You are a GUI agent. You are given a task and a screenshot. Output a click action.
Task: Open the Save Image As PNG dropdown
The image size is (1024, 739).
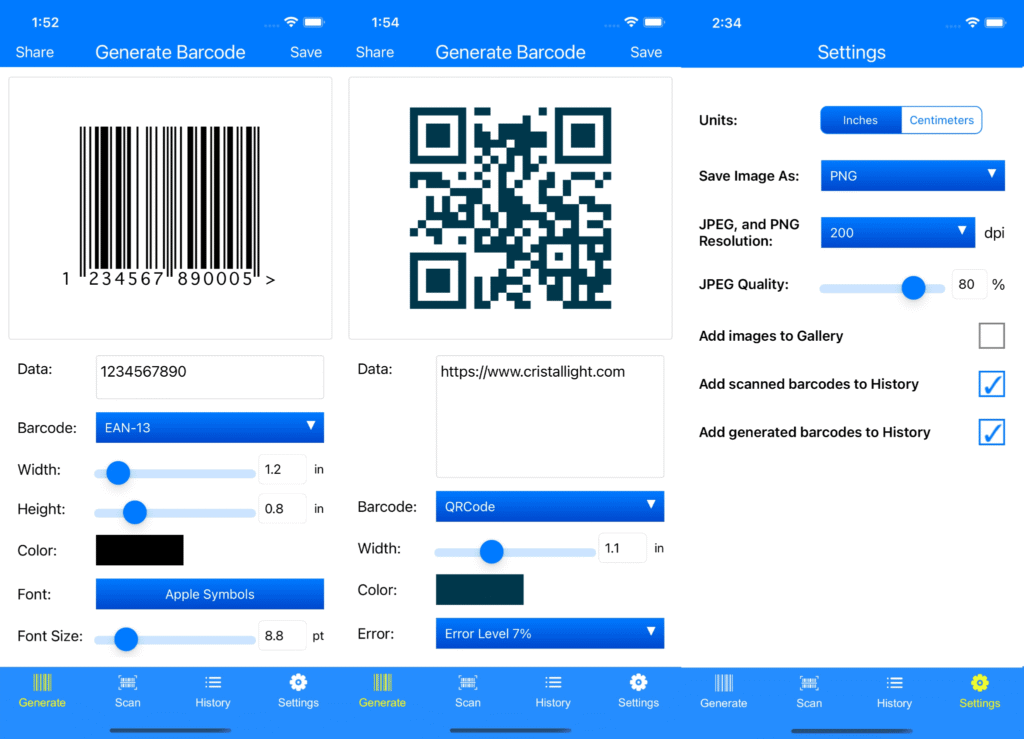pyautogui.click(x=911, y=175)
